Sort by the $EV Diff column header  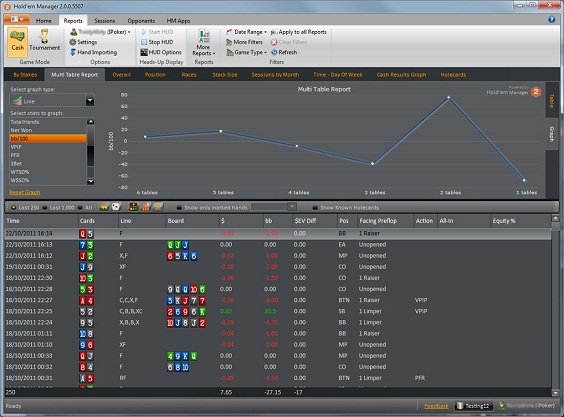[x=314, y=221]
